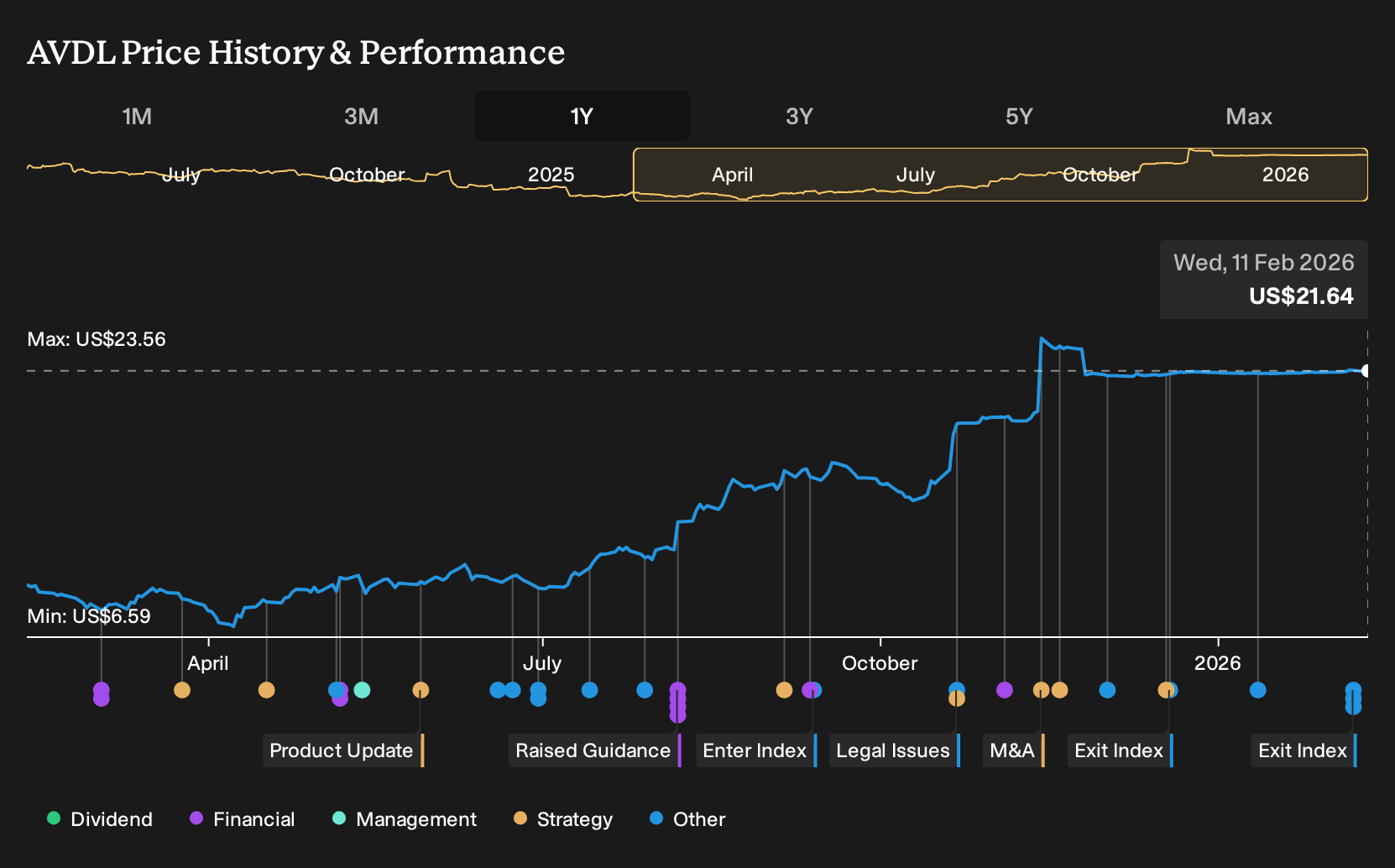The height and width of the screenshot is (868, 1395).
Task: Click the teal Management event dot
Action: pyautogui.click(x=362, y=690)
